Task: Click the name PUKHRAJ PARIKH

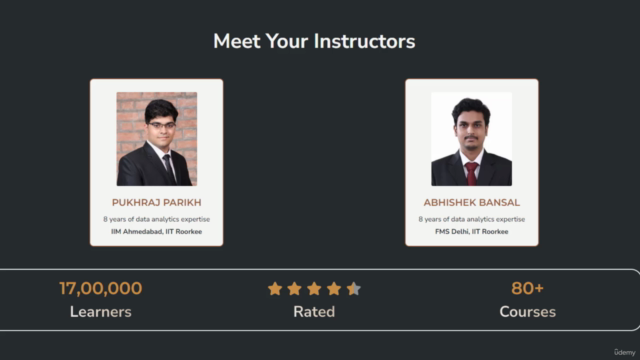Action: (x=157, y=202)
